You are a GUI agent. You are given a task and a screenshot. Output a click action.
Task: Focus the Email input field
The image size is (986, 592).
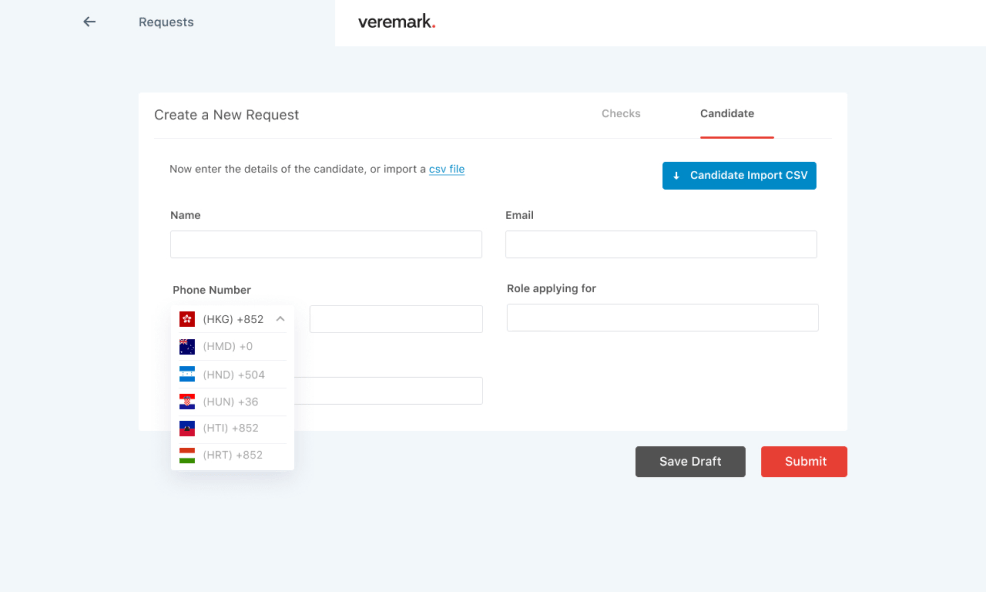pos(660,245)
